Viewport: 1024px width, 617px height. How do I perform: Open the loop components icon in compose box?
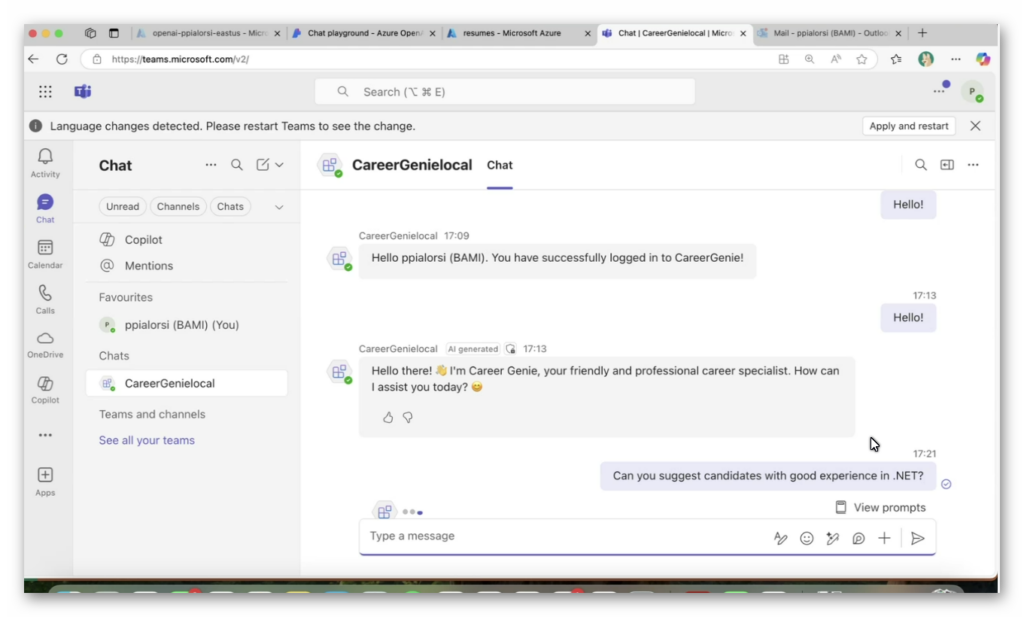pyautogui.click(x=859, y=538)
